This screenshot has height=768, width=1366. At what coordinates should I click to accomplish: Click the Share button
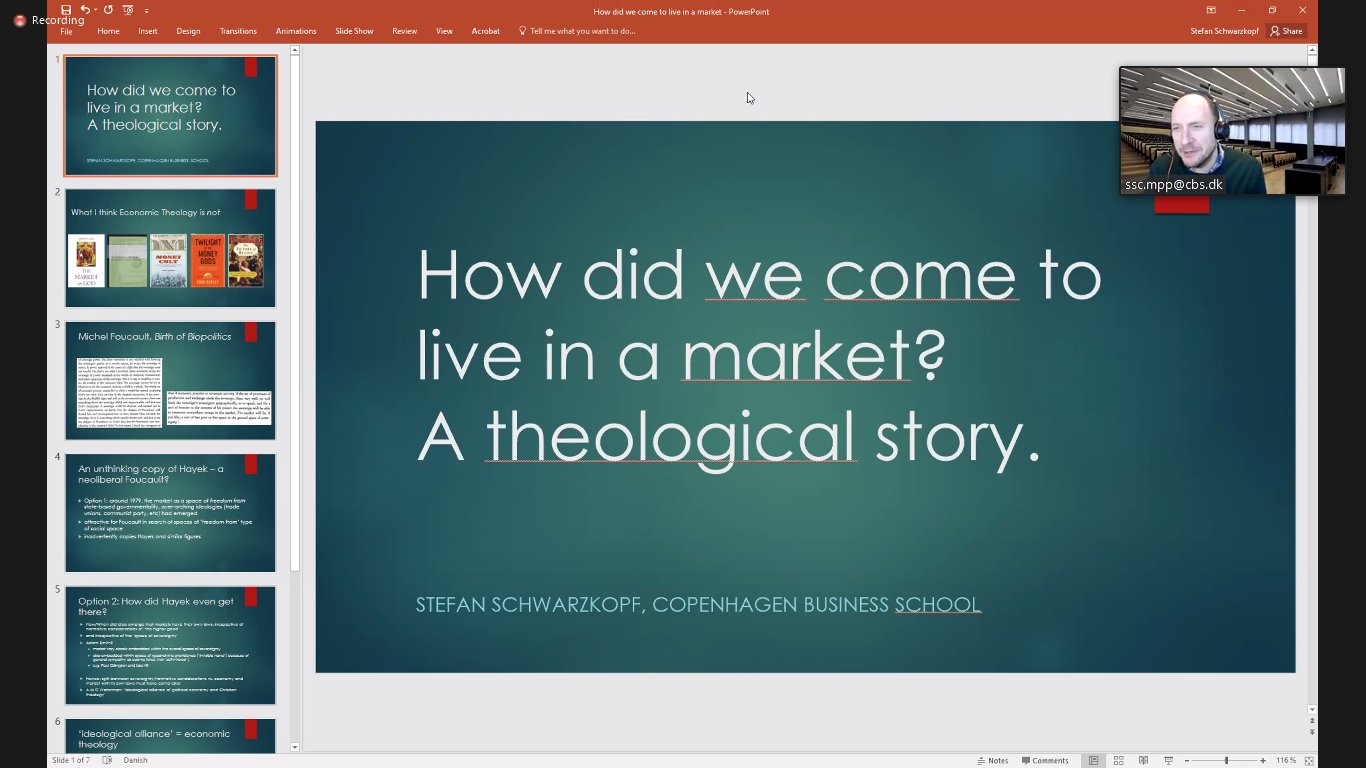1286,31
